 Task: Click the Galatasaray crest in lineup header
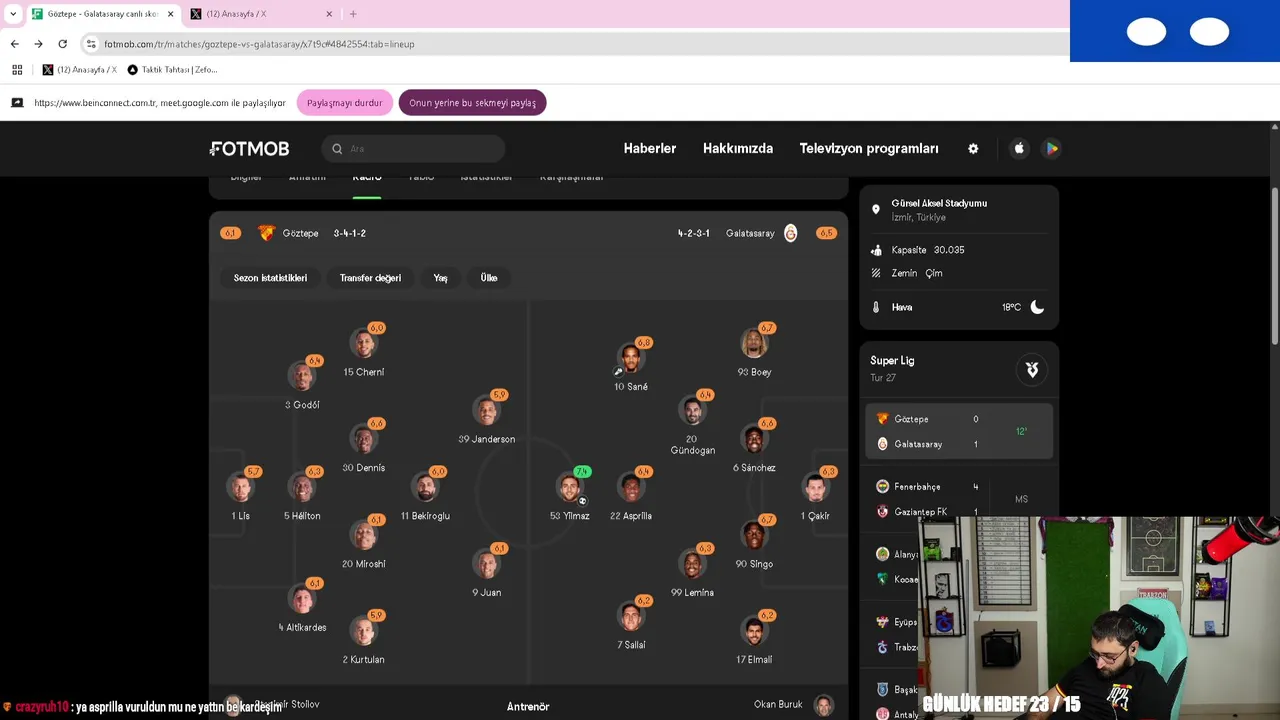tap(790, 233)
